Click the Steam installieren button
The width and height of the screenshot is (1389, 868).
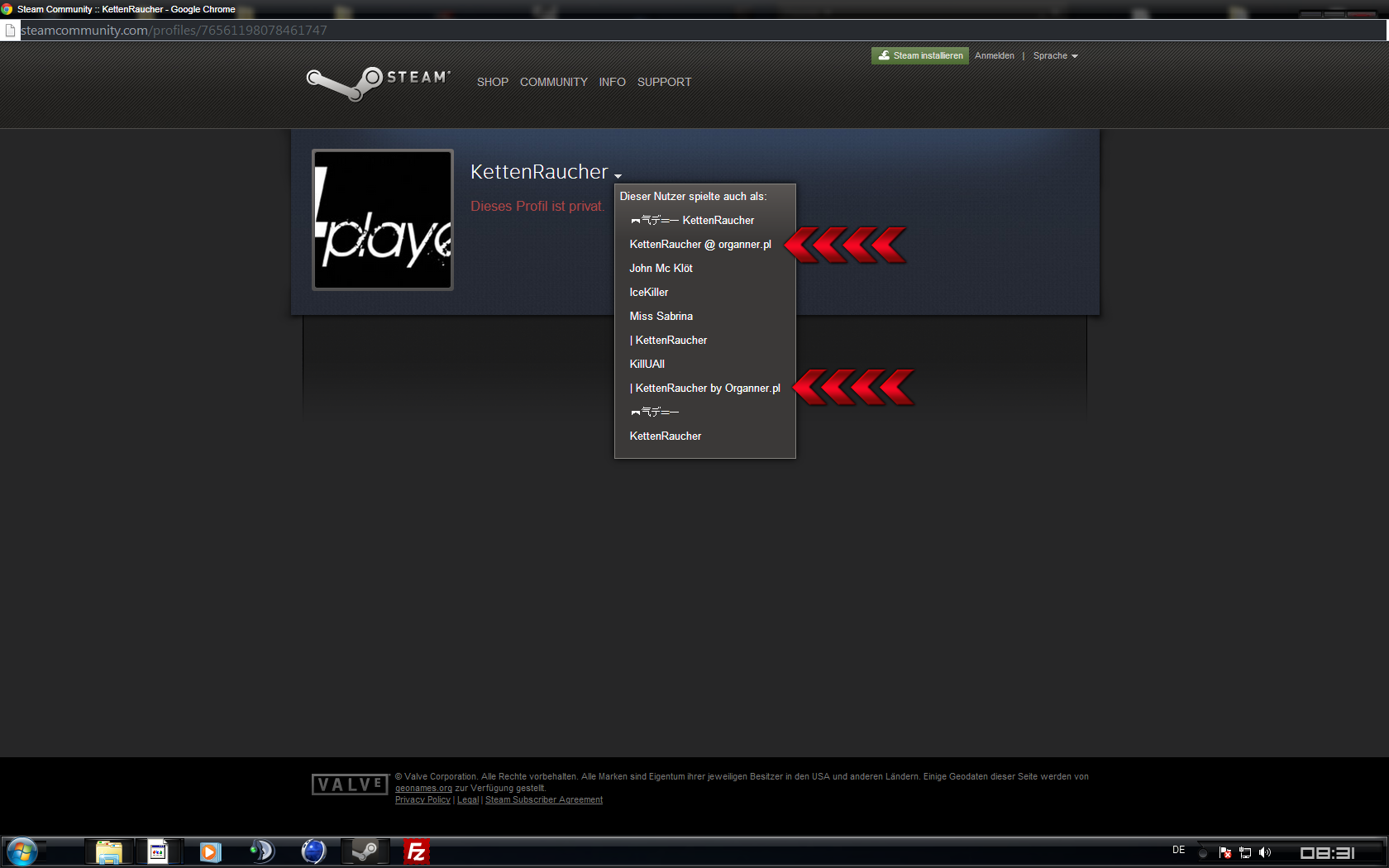[919, 55]
